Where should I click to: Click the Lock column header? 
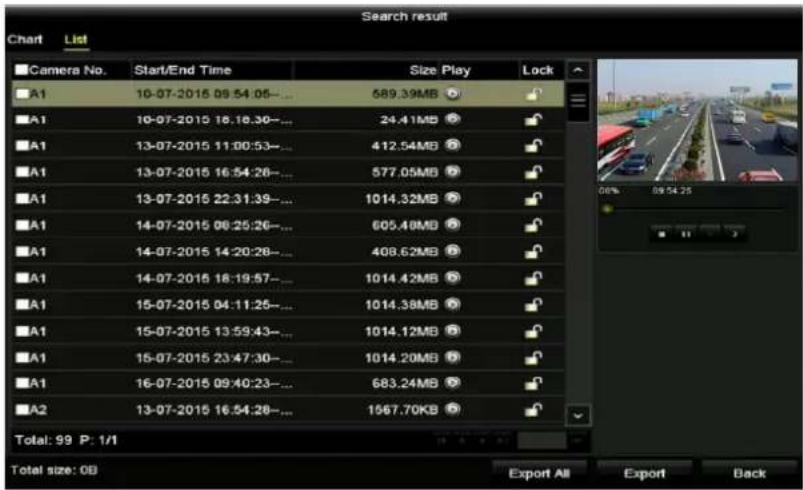pos(538,70)
